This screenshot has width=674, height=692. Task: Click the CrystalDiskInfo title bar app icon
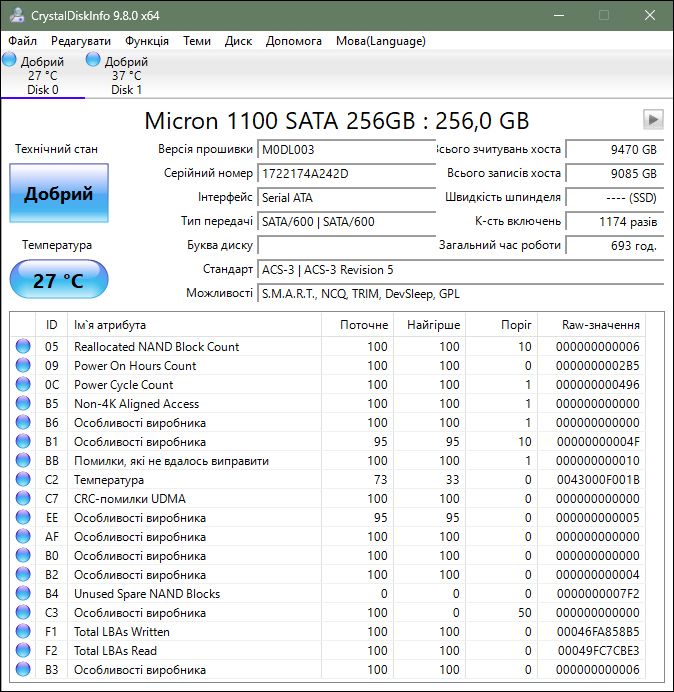(17, 15)
